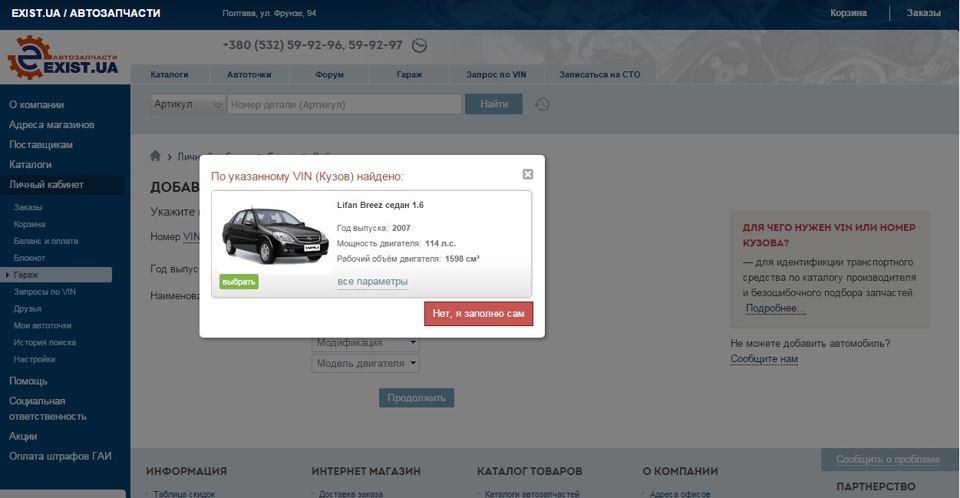Open 'Адреса магазинов' in sidebar
This screenshot has width=960, height=498.
[51, 124]
